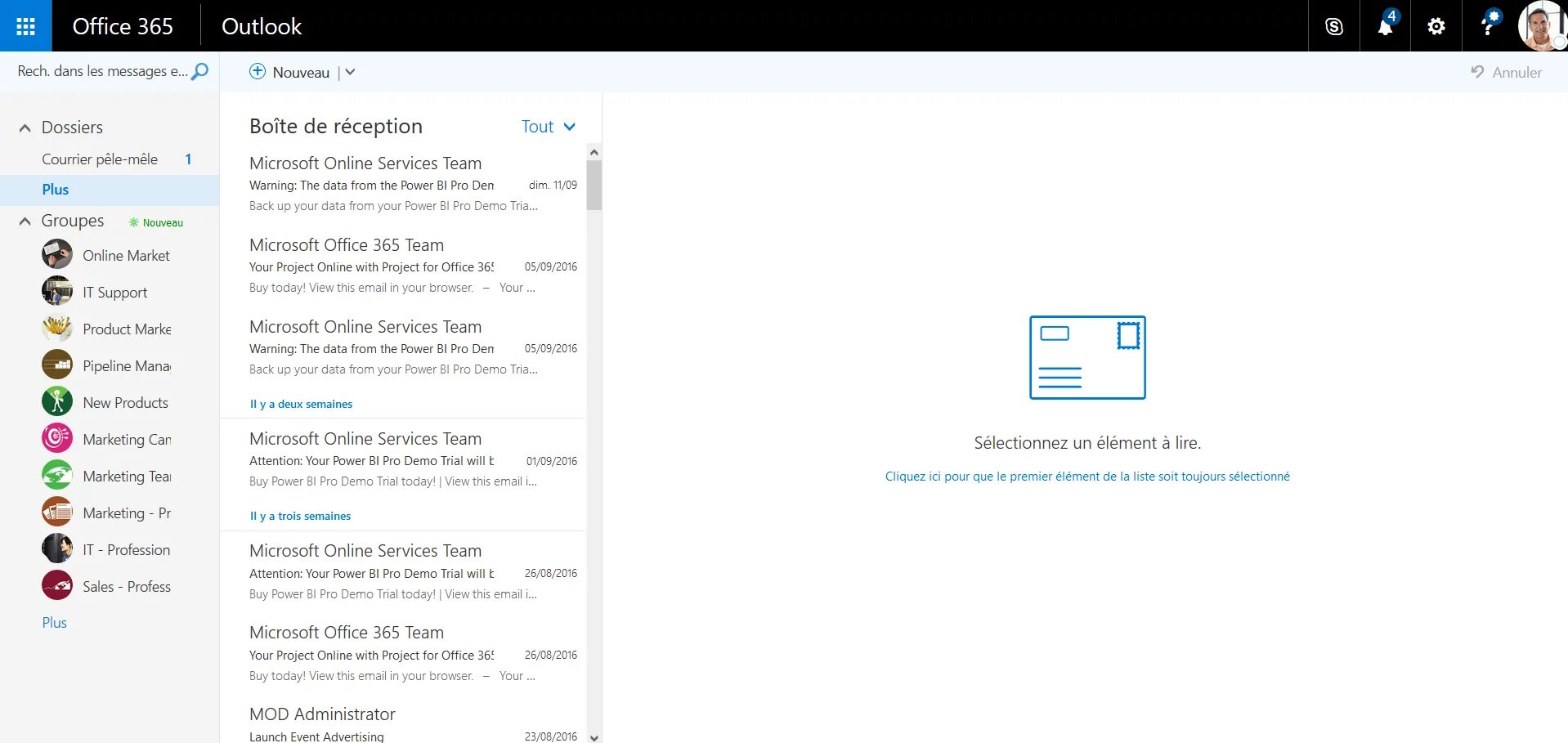Click the message list scrollbar up arrow
Viewport: 1568px width, 743px height.
coord(594,152)
